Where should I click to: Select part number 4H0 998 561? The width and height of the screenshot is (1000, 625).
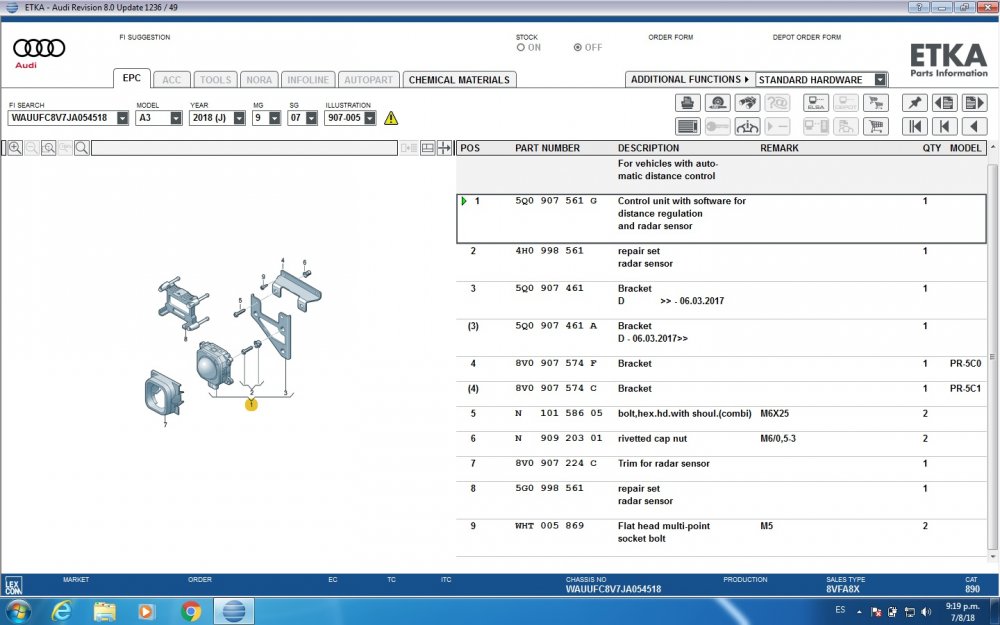[x=549, y=251]
